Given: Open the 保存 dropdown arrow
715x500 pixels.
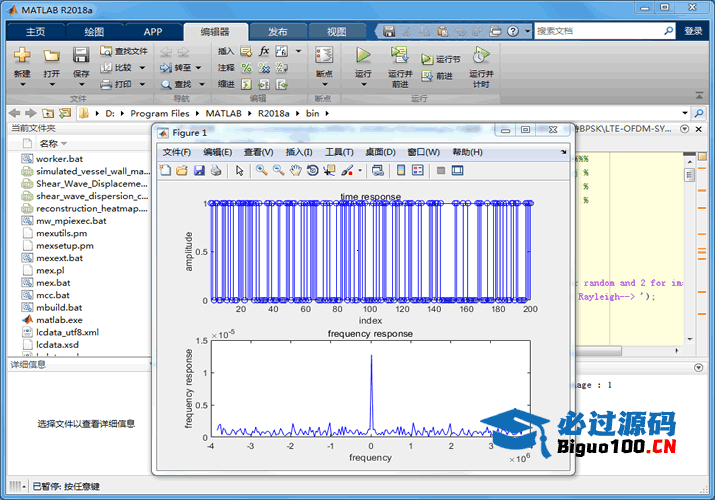Looking at the screenshot, I should [81, 84].
